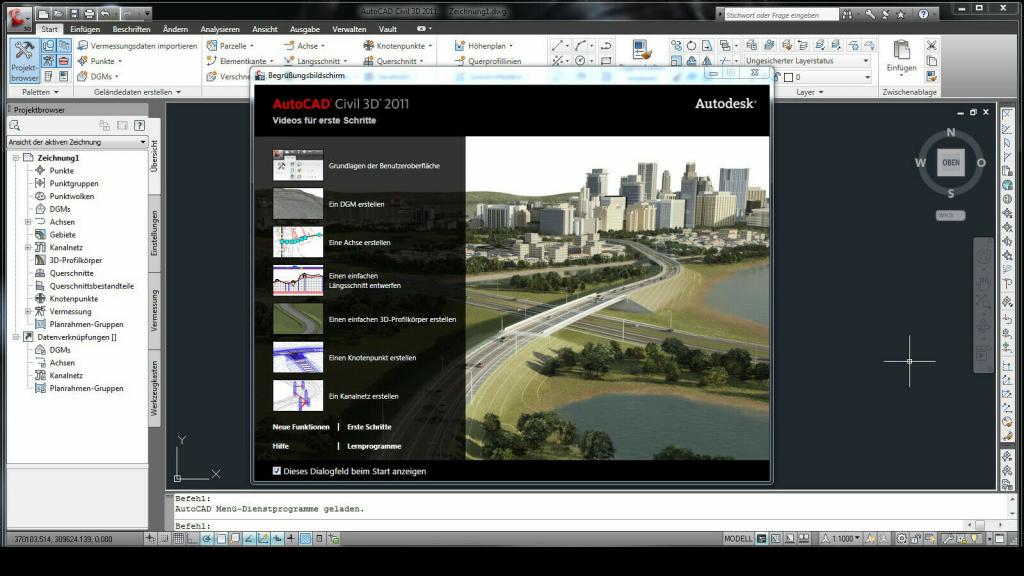Click the Vermessungsdaten importieren button
Image resolution: width=1024 pixels, height=576 pixels.
tap(137, 46)
